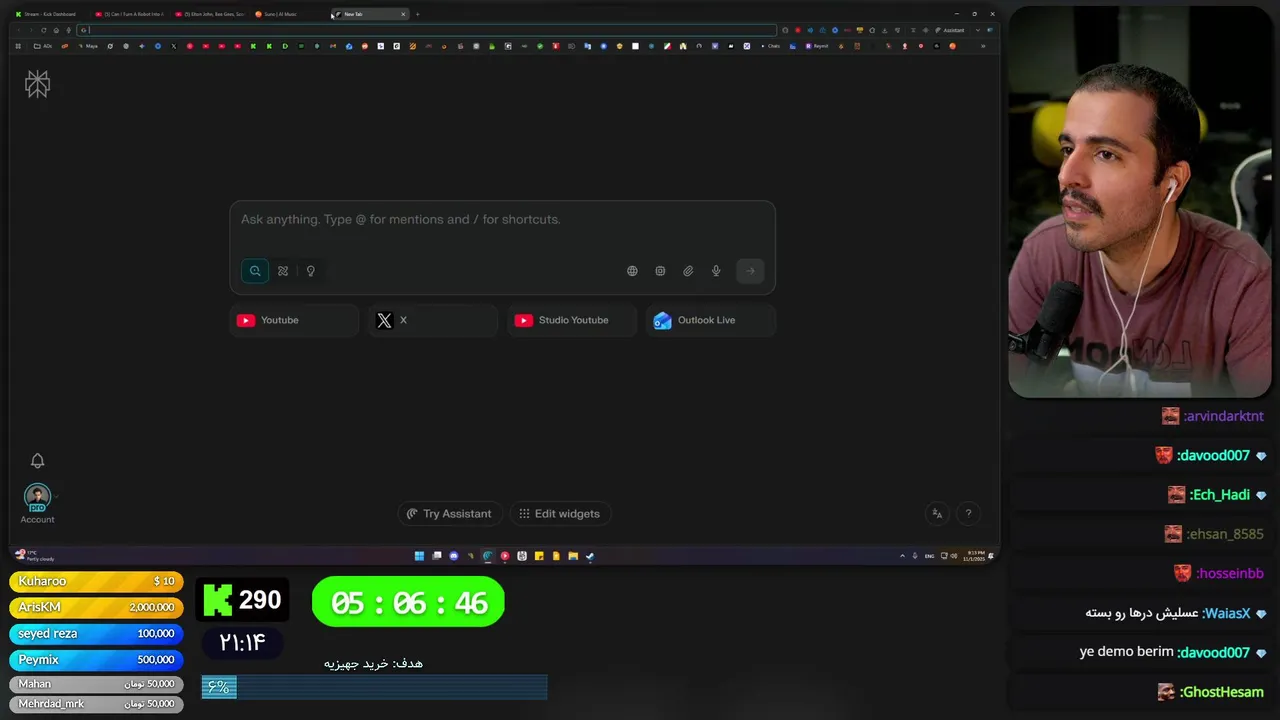Reload the page with refresh icon
This screenshot has width=1280, height=720.
point(43,30)
